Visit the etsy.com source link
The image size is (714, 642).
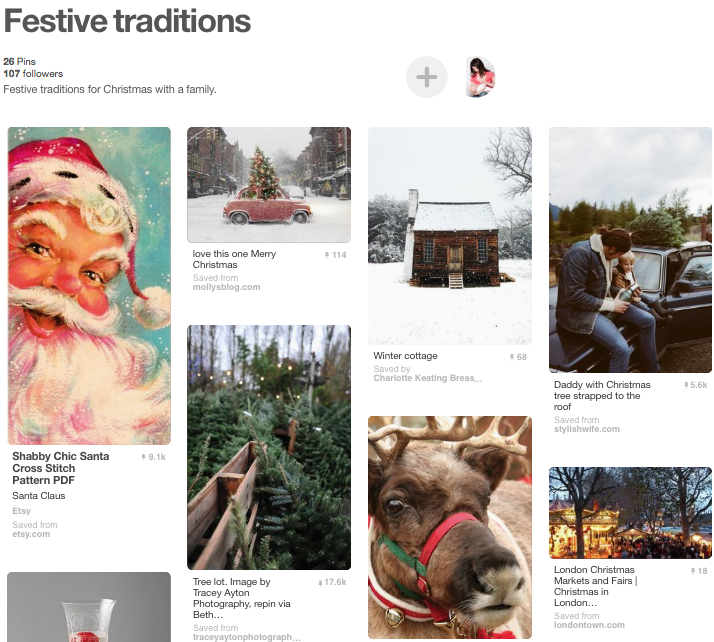pos(31,534)
